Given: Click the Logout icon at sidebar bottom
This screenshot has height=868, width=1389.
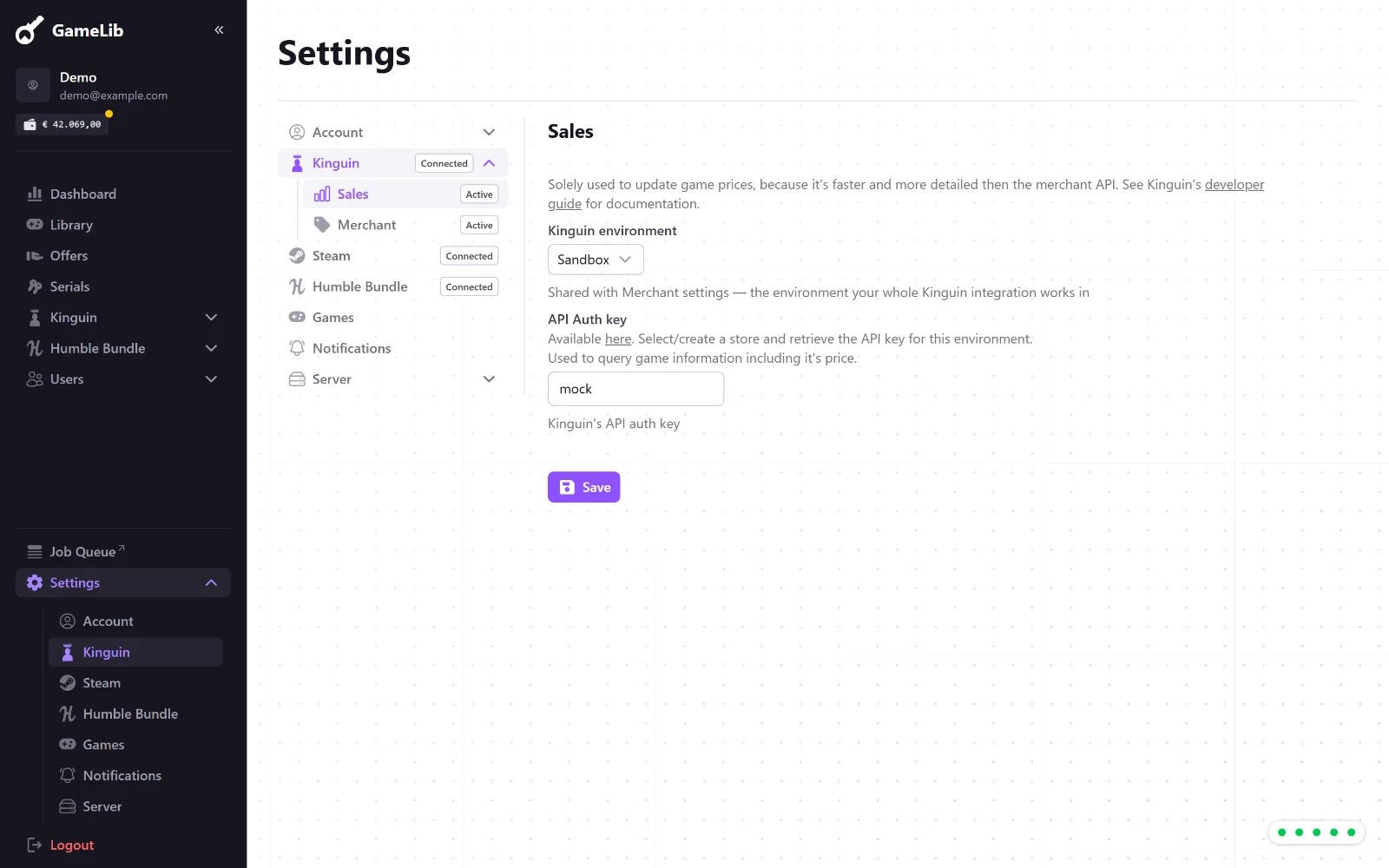Looking at the screenshot, I should 35,845.
